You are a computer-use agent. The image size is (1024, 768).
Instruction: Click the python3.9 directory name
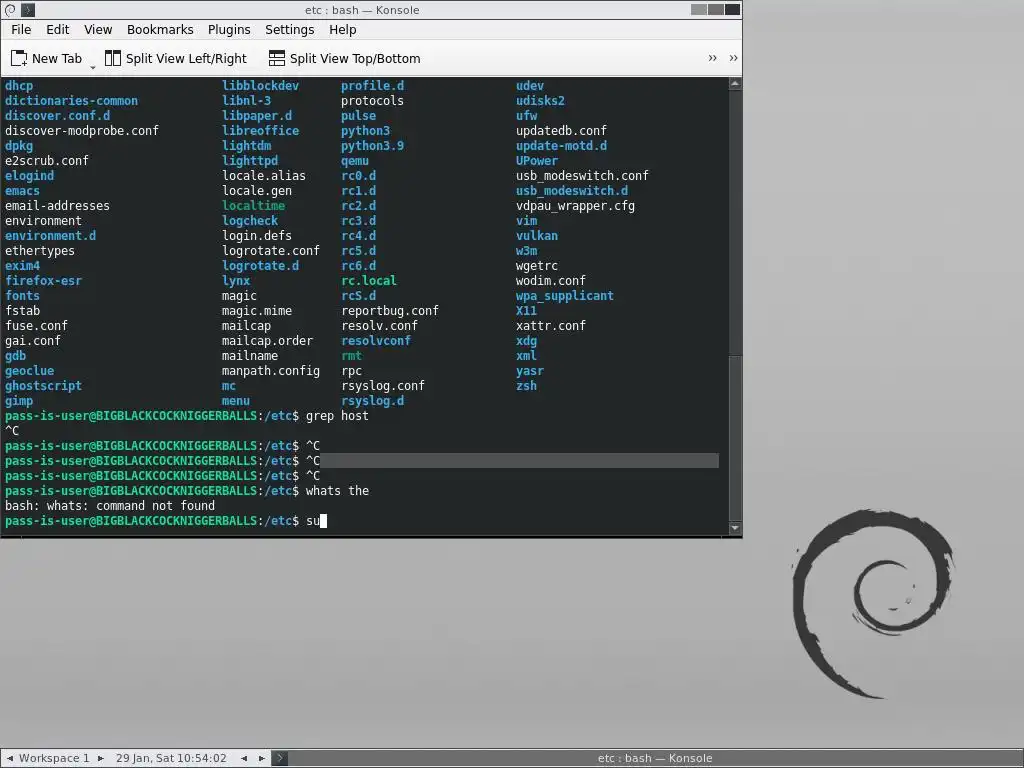tap(372, 146)
